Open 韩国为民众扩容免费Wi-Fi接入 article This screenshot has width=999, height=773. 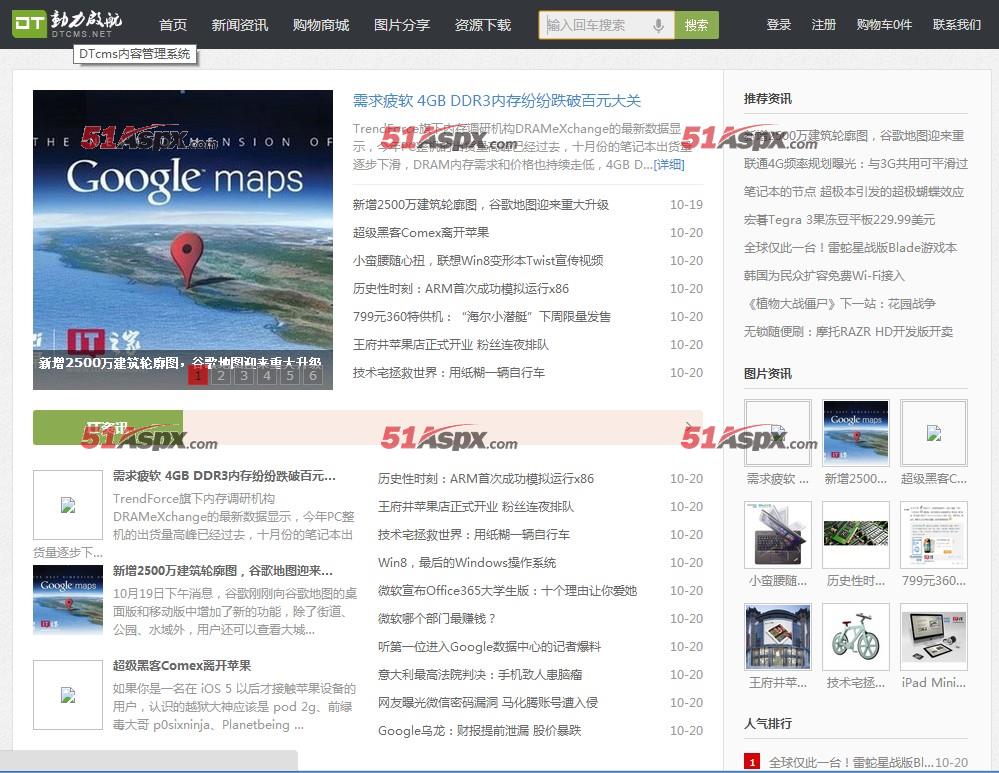(824, 276)
